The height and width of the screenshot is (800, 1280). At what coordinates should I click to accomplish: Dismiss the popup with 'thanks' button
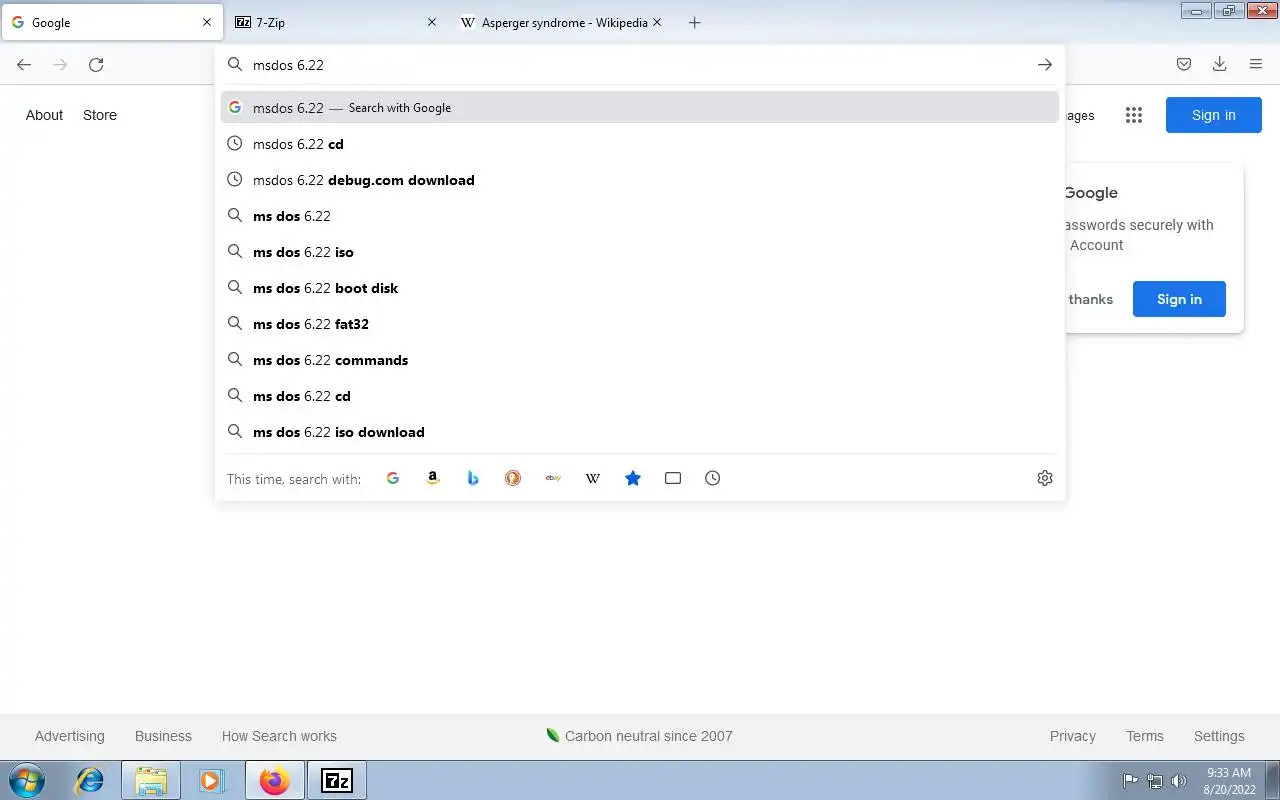coord(1089,299)
